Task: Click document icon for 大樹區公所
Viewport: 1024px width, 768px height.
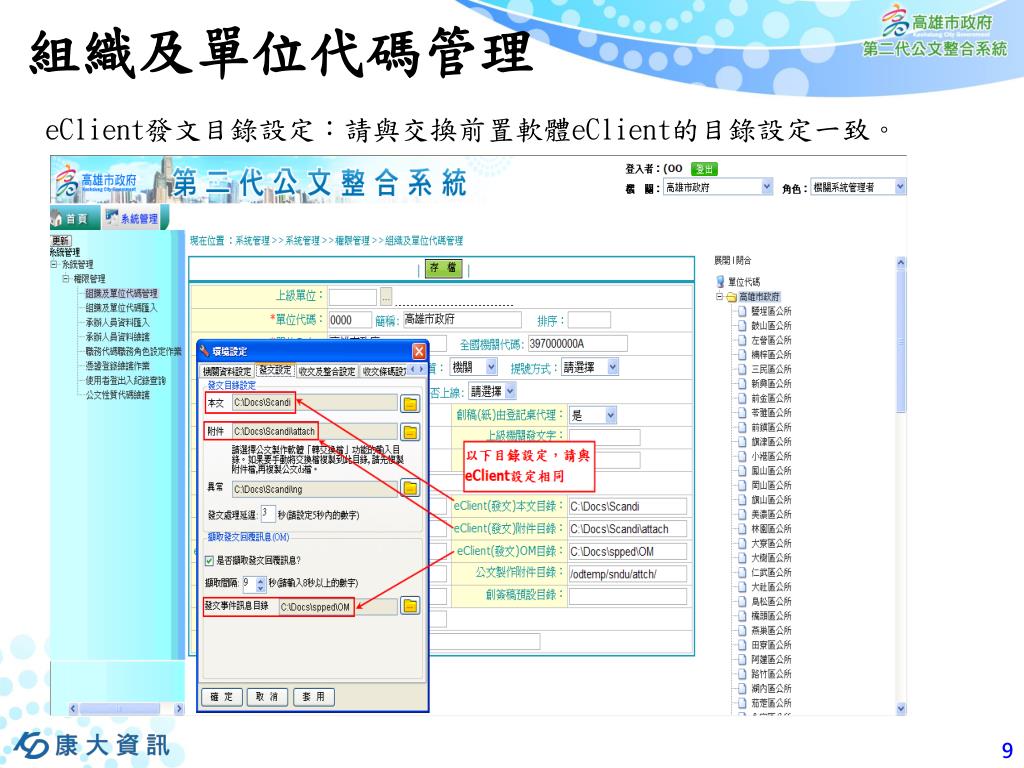Action: coord(742,558)
